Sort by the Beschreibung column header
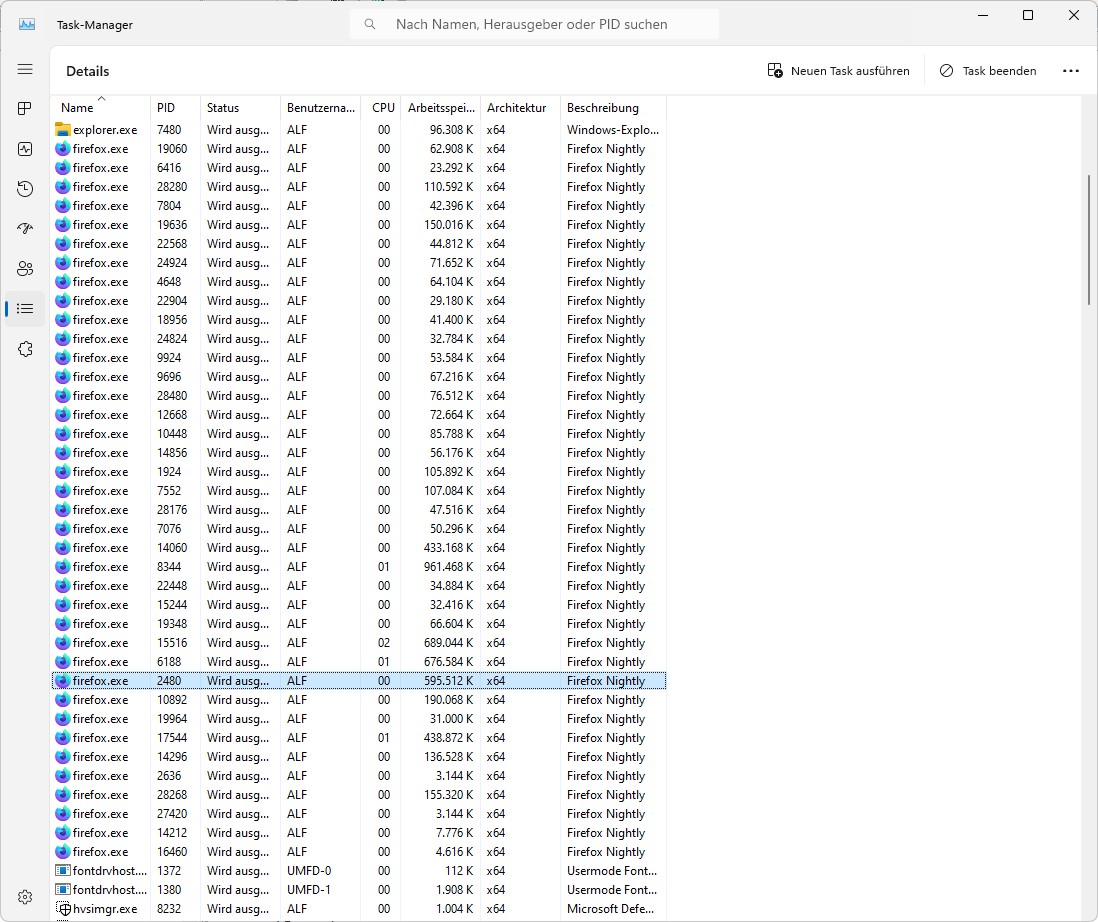 click(613, 108)
